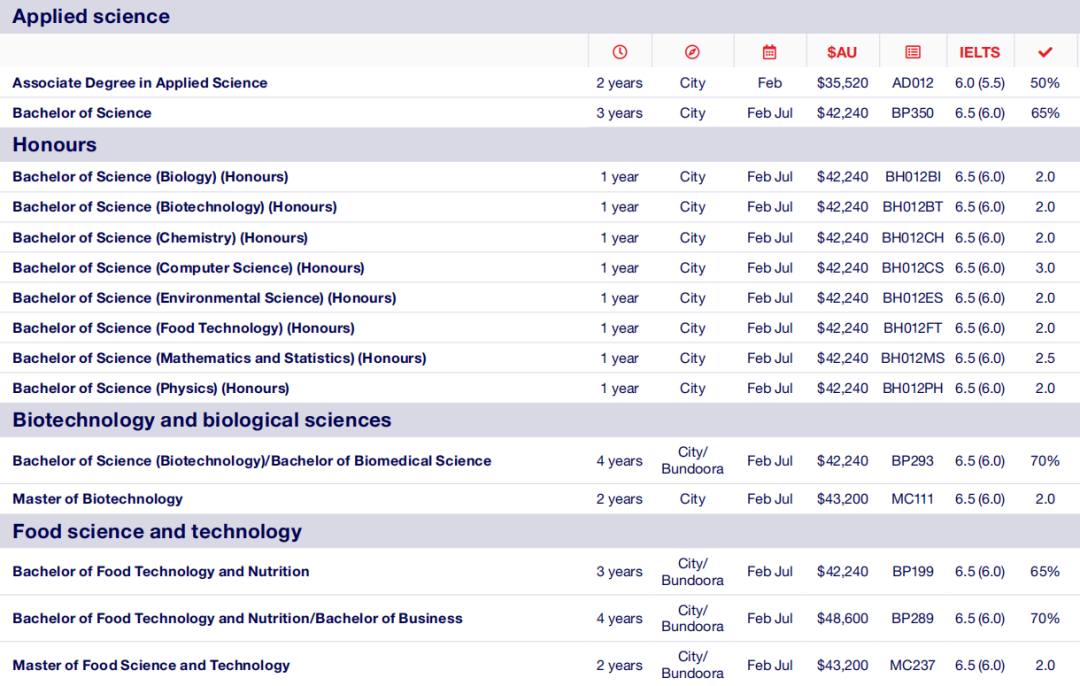The height and width of the screenshot is (686, 1080).
Task: Open Bachelor of Science (Biotechnology) (Honours)
Action: pyautogui.click(x=174, y=207)
